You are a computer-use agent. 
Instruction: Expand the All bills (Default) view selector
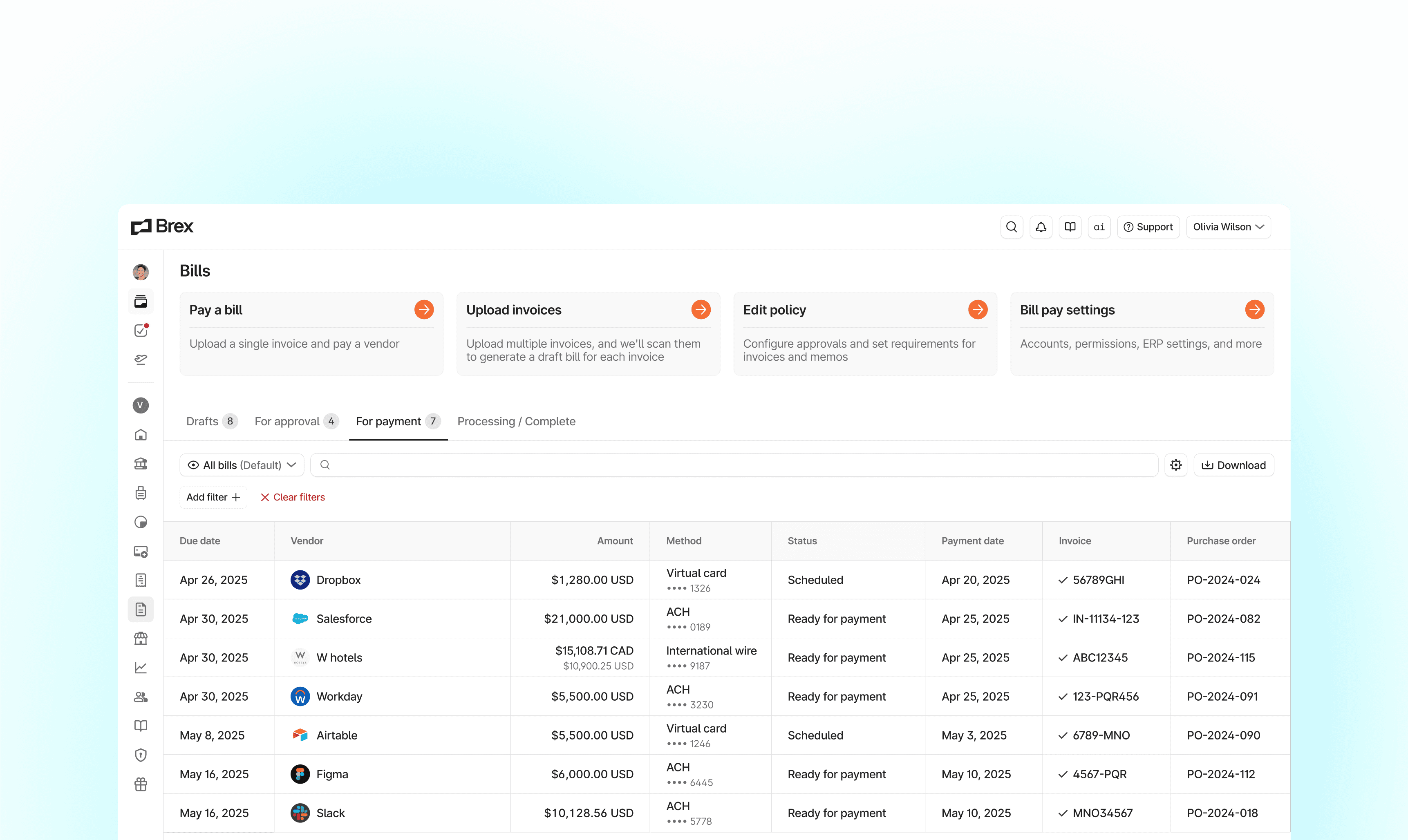click(x=241, y=465)
